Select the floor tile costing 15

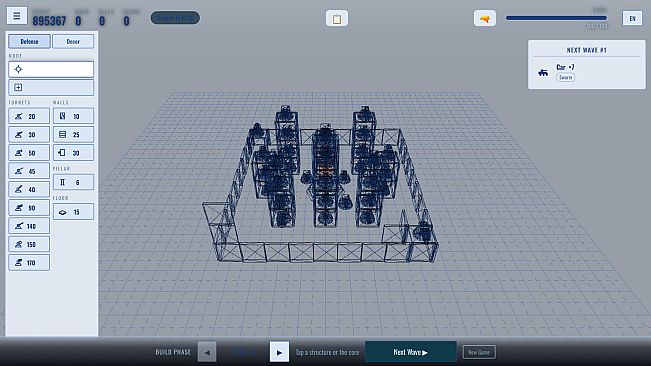click(73, 212)
